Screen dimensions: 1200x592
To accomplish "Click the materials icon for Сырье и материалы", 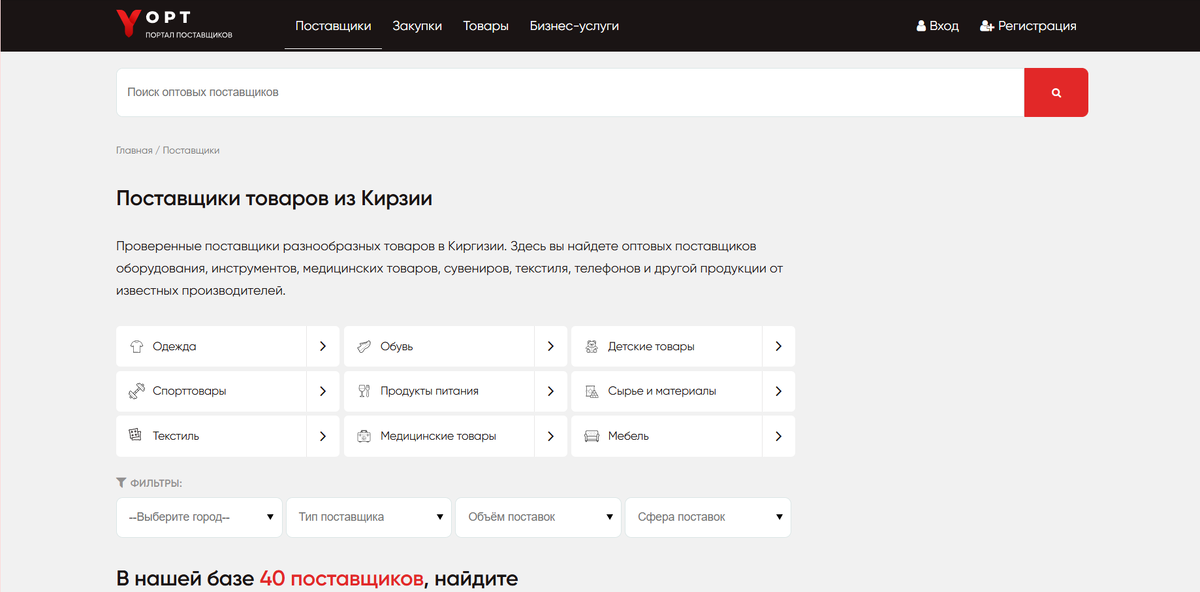I will tap(592, 391).
